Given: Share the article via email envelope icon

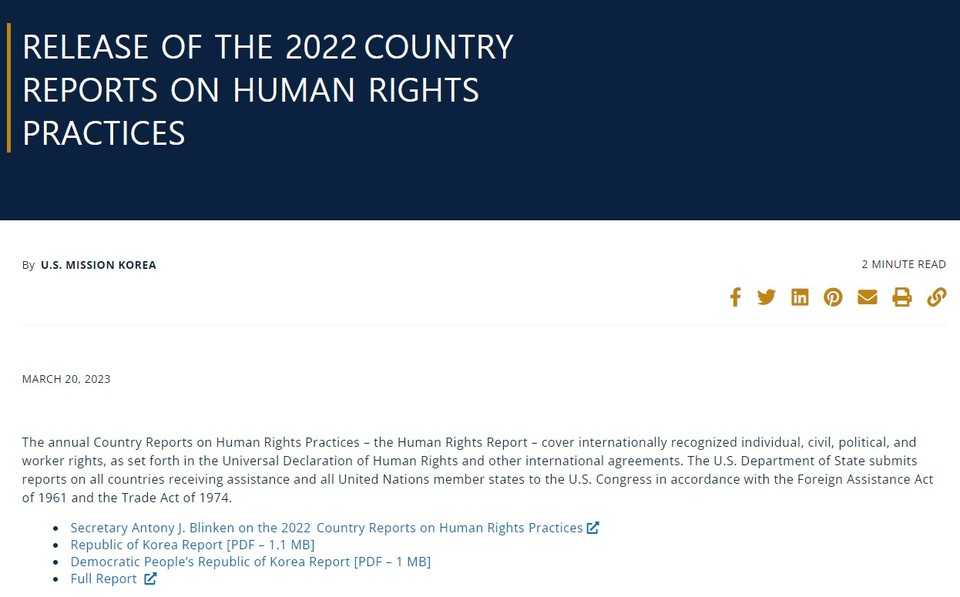Looking at the screenshot, I should [867, 297].
